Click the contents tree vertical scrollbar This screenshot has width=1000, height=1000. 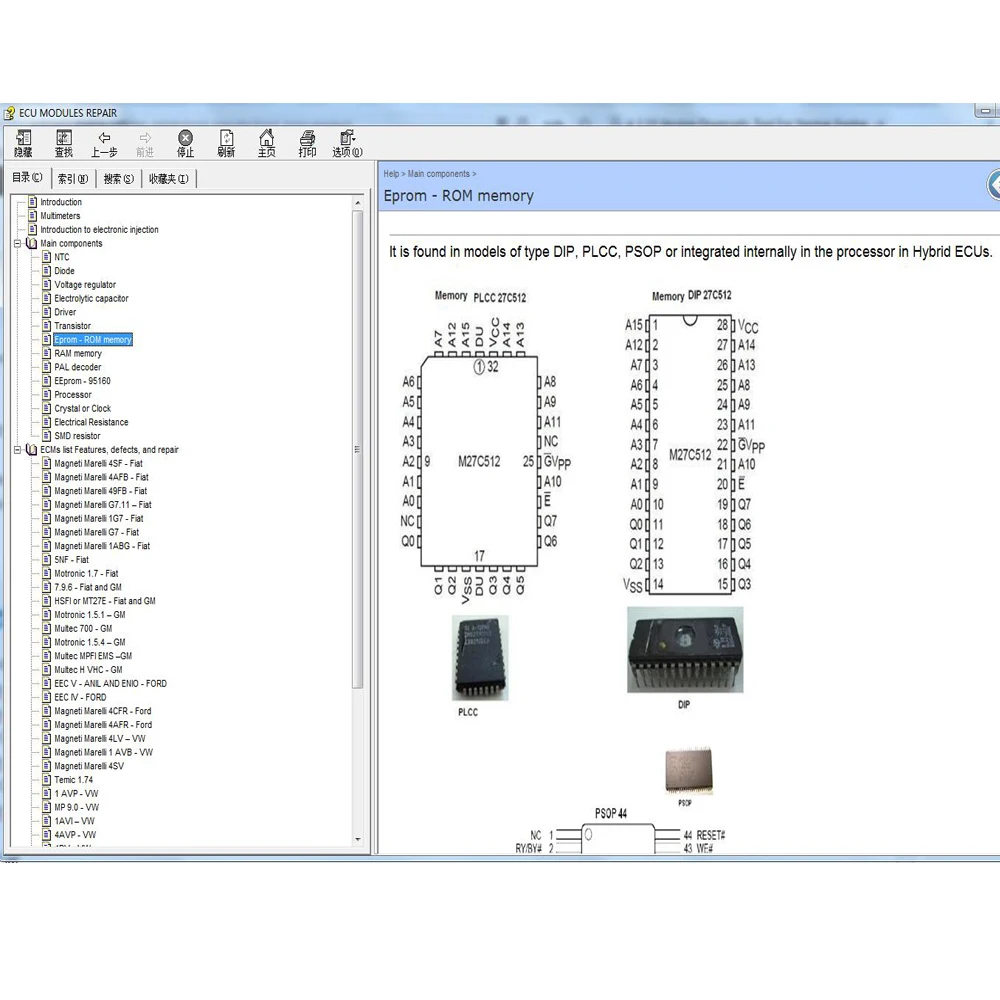(358, 450)
